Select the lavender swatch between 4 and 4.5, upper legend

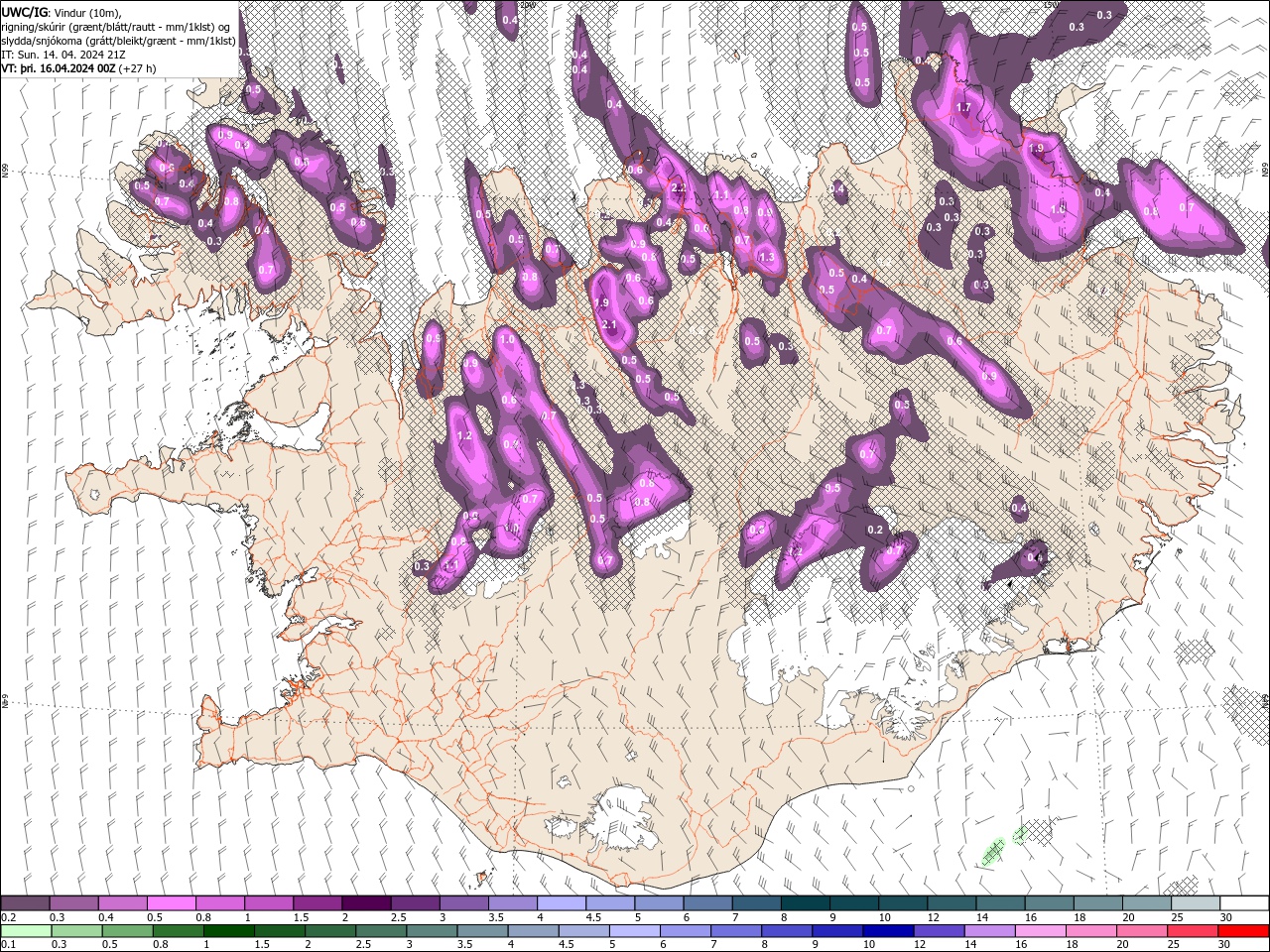[x=562, y=903]
